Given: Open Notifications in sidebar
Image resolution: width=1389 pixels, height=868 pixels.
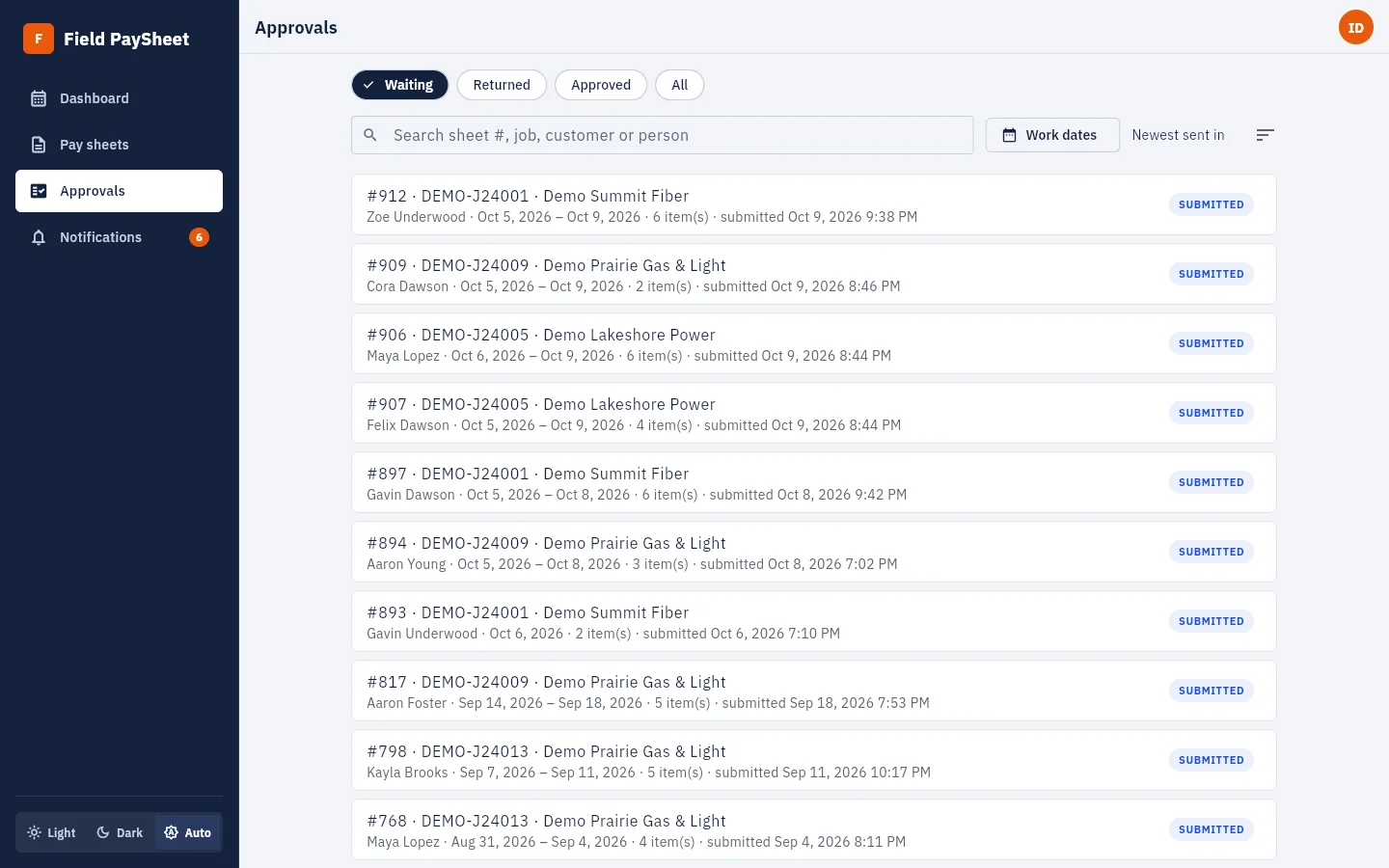Looking at the screenshot, I should tap(119, 237).
